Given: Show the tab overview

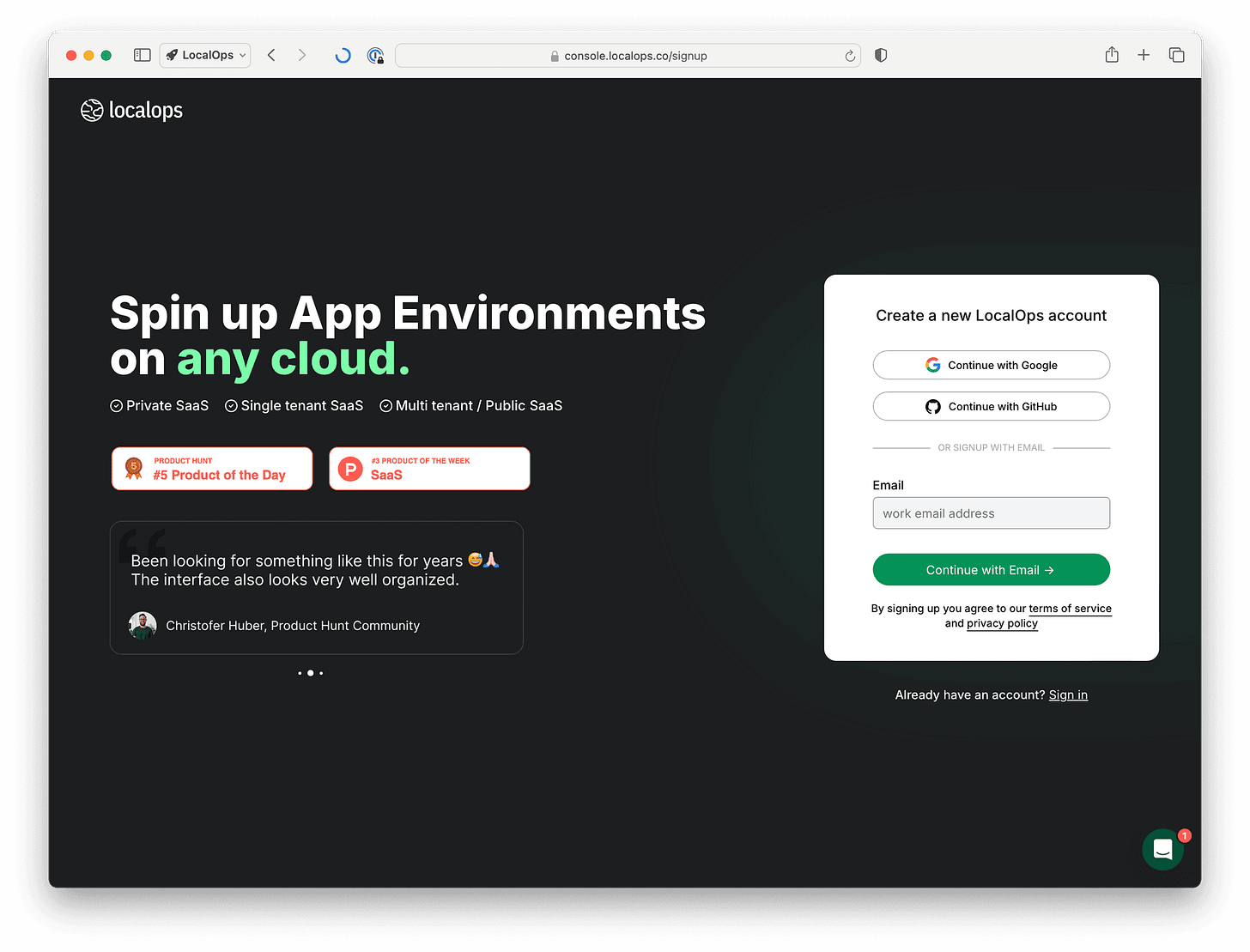Looking at the screenshot, I should [x=1177, y=55].
